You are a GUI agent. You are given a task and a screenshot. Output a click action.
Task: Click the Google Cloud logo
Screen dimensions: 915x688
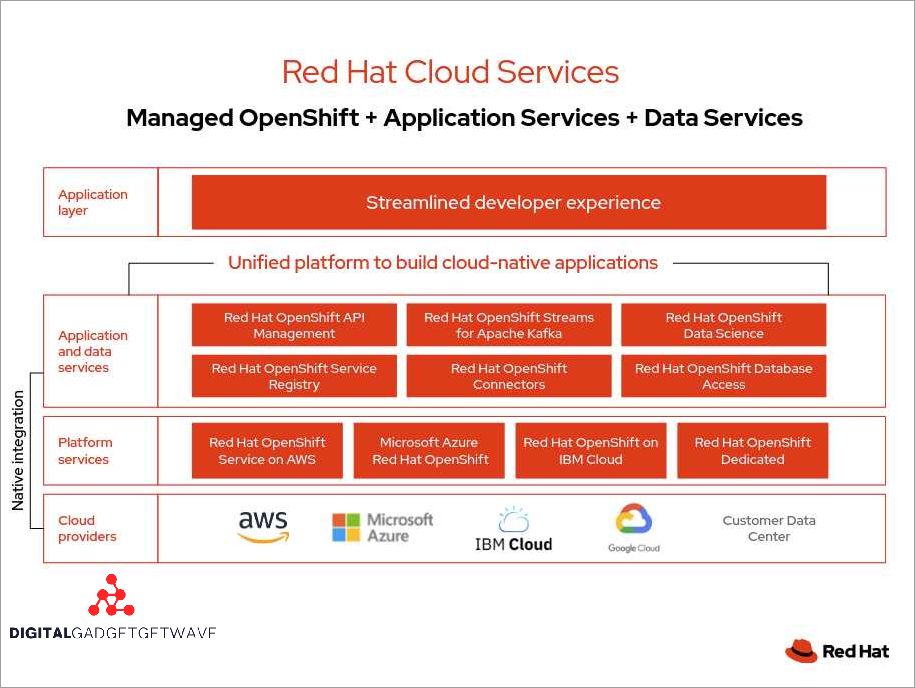click(633, 527)
